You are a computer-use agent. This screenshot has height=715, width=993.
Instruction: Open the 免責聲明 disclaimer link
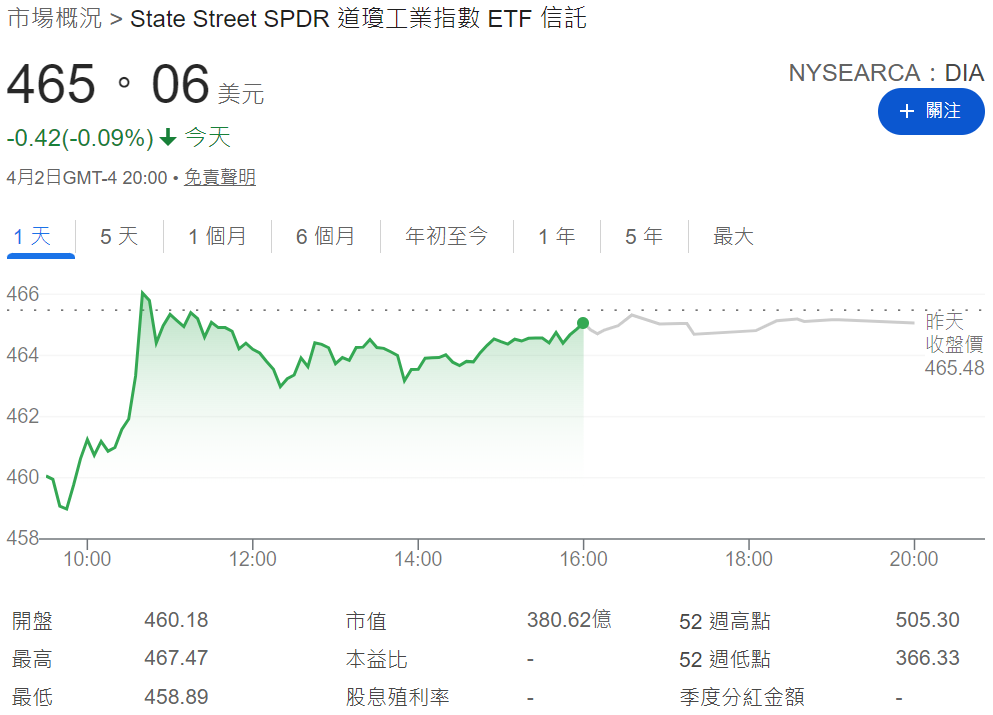point(220,178)
